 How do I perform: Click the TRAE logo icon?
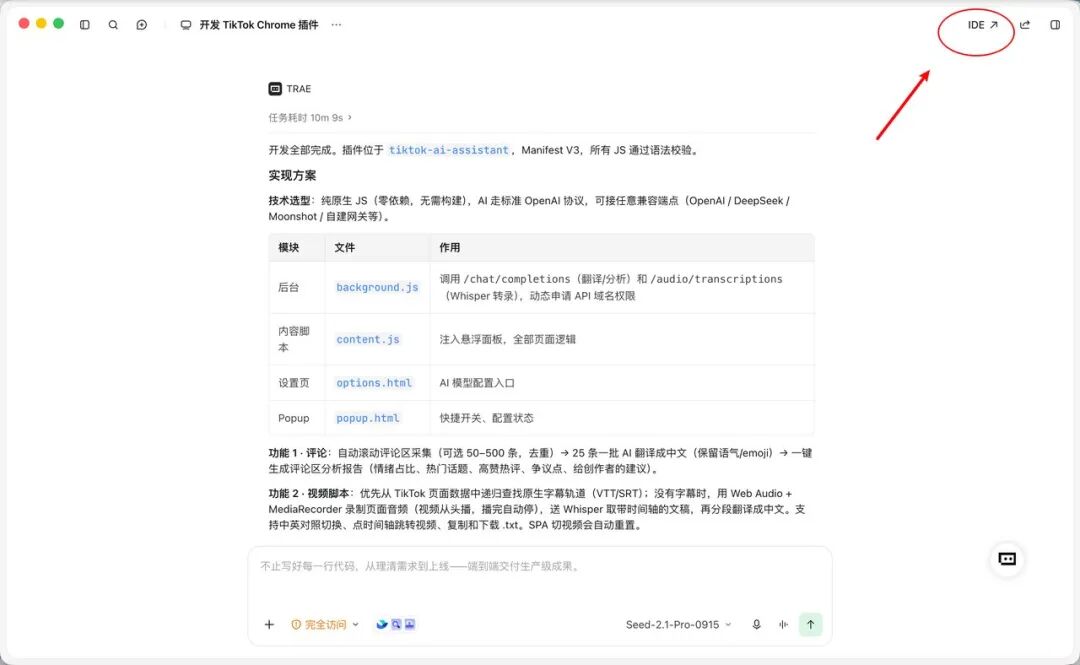point(275,89)
